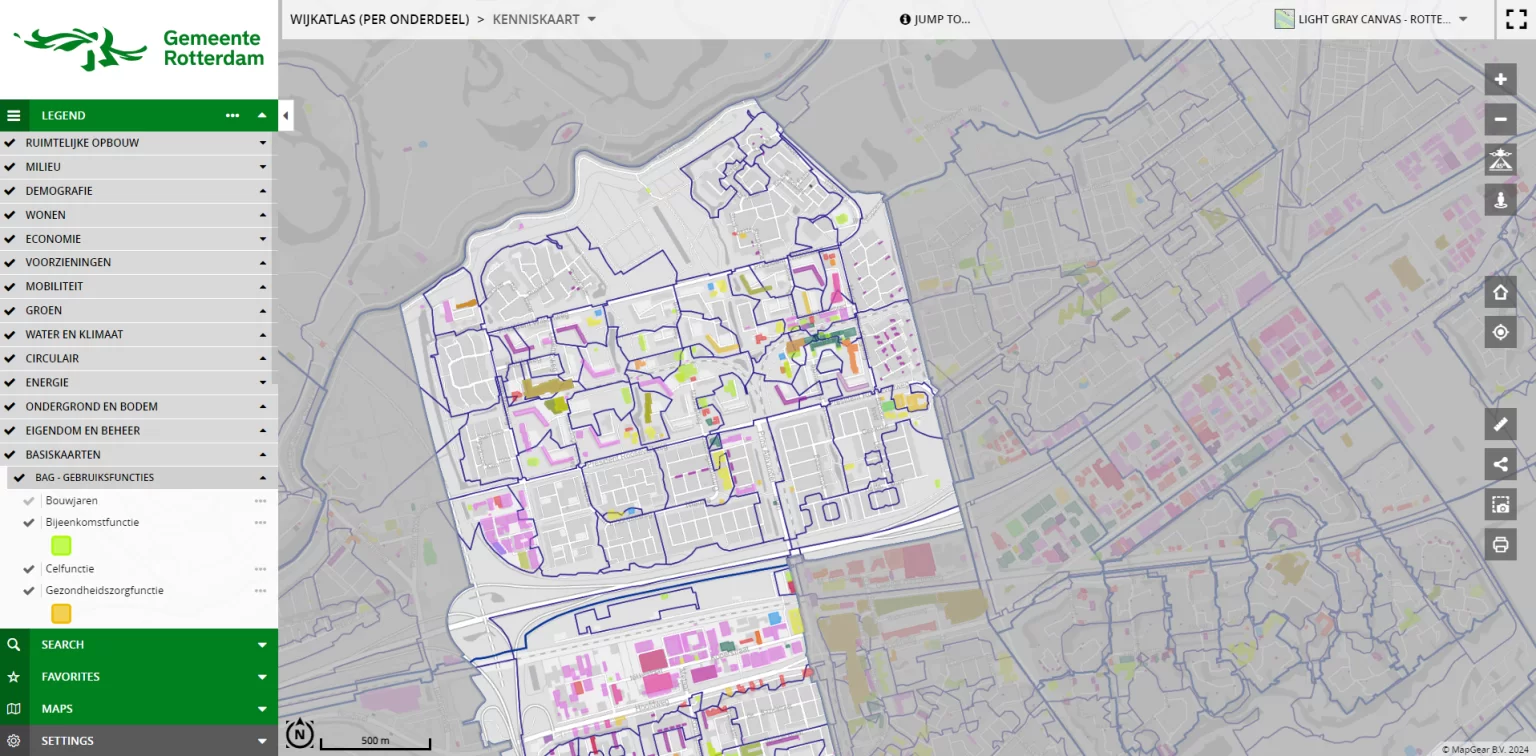1536x756 pixels.
Task: Uncheck the Celfunctie layer
Action: (30, 569)
